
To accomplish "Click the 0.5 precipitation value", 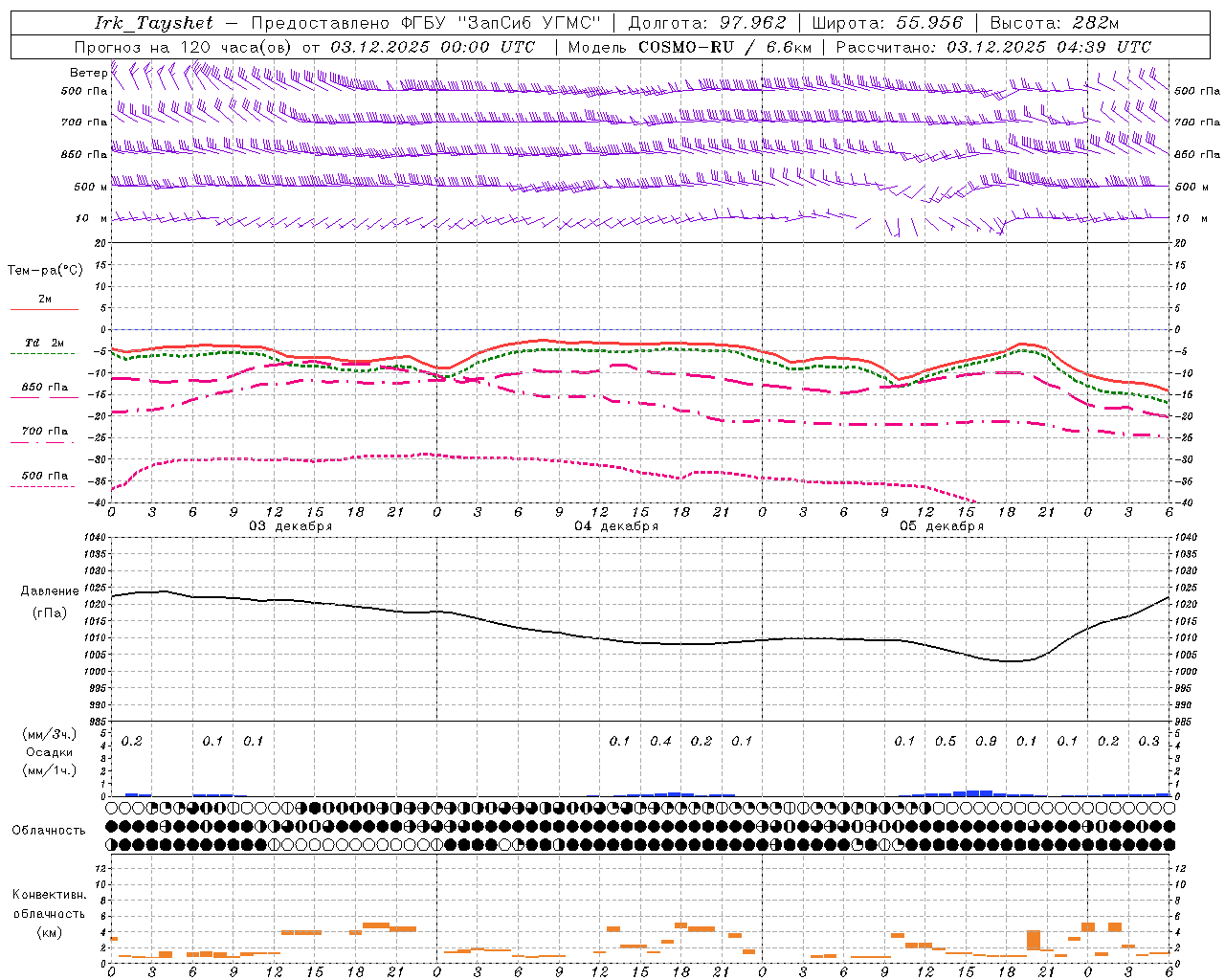I will (946, 741).
